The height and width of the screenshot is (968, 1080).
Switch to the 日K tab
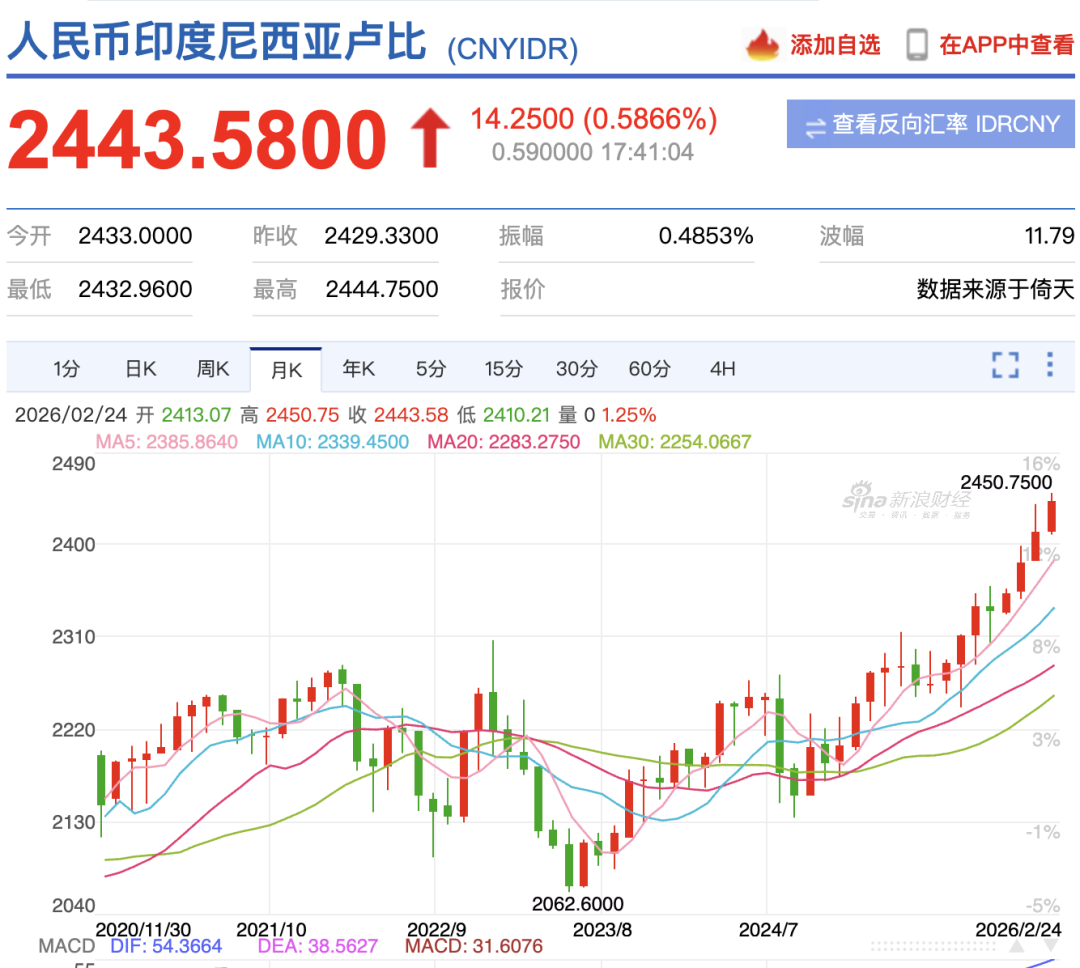pos(141,369)
